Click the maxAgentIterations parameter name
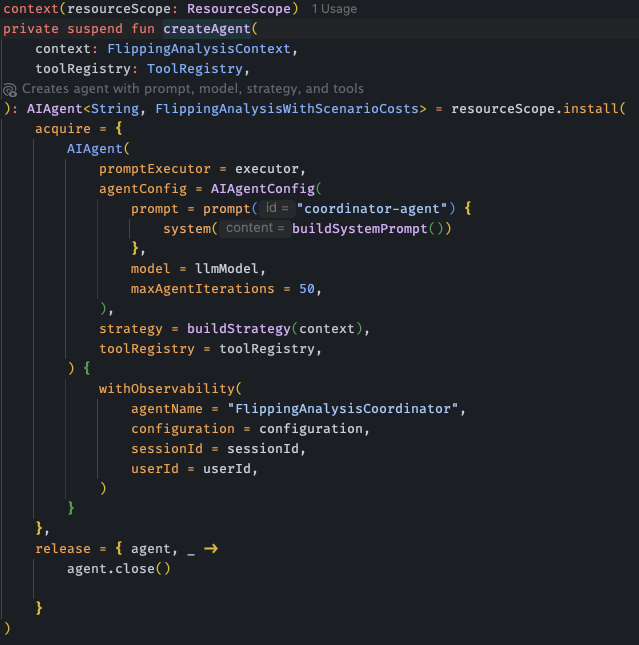639x645 pixels. 202,289
